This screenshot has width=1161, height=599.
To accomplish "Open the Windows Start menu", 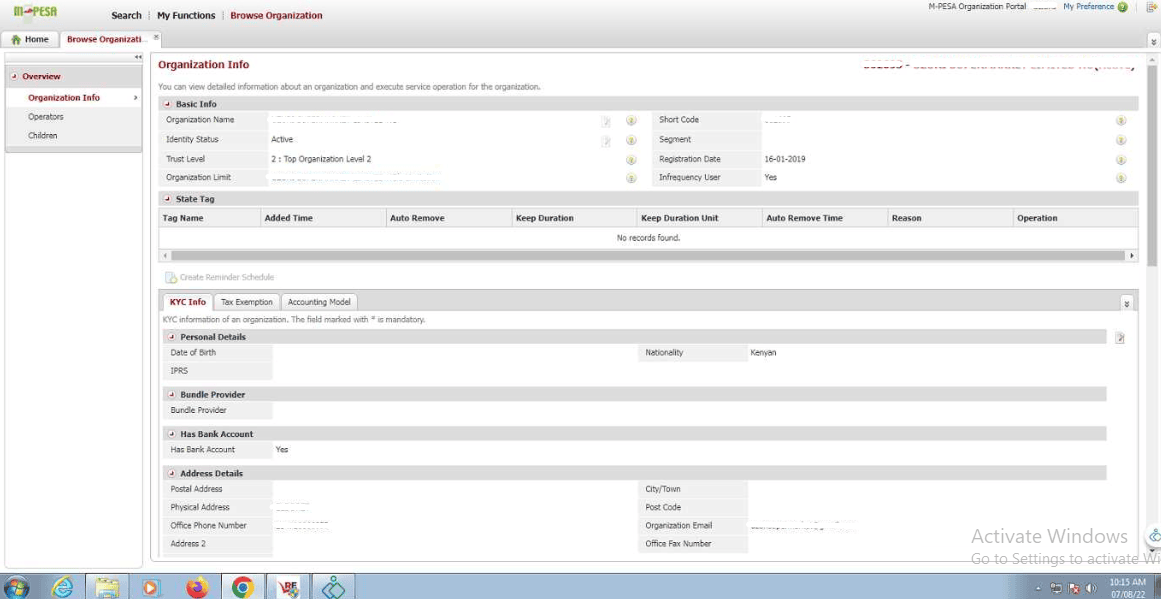I will [x=17, y=587].
